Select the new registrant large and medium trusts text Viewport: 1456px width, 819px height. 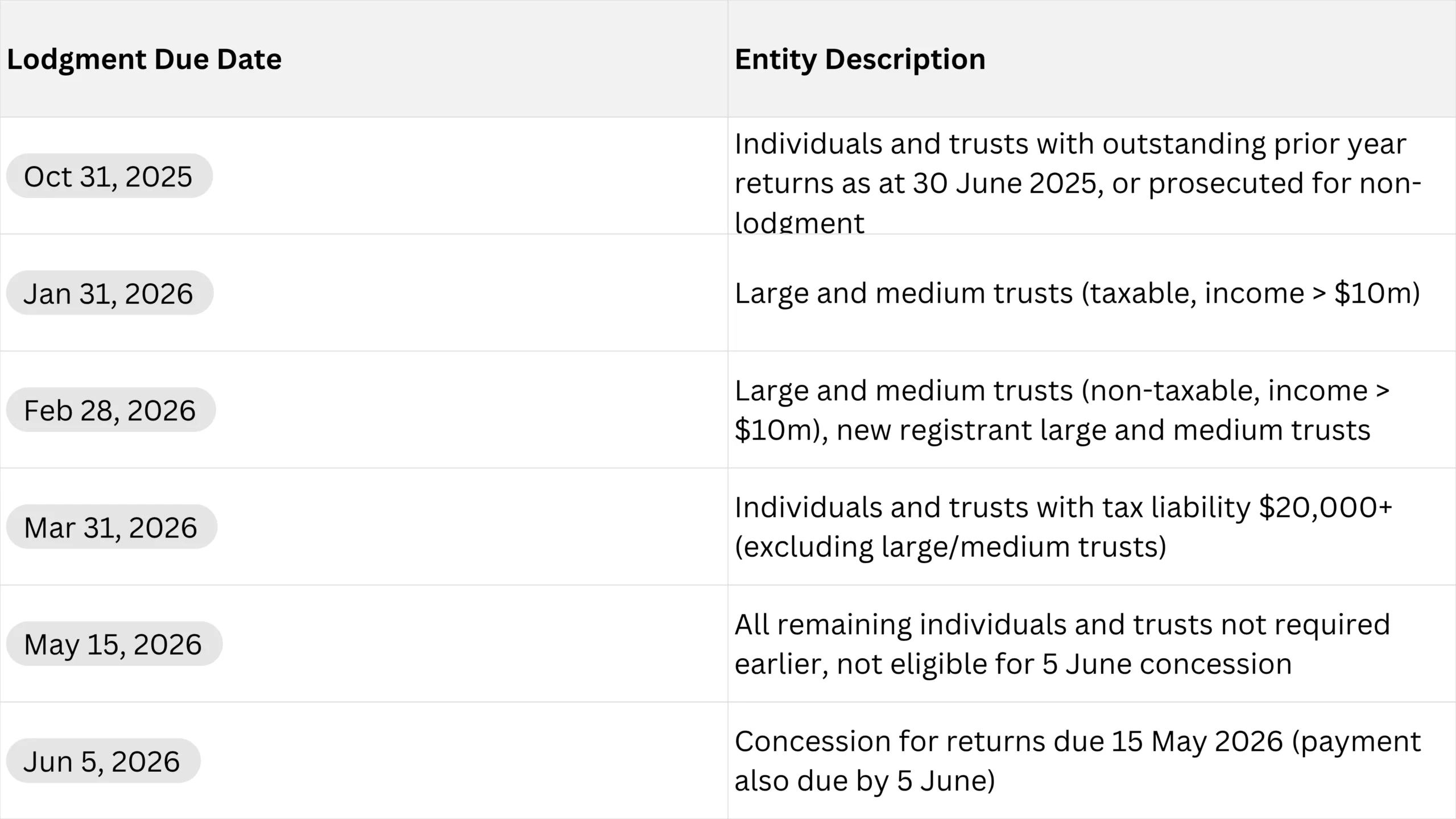(x=1103, y=431)
